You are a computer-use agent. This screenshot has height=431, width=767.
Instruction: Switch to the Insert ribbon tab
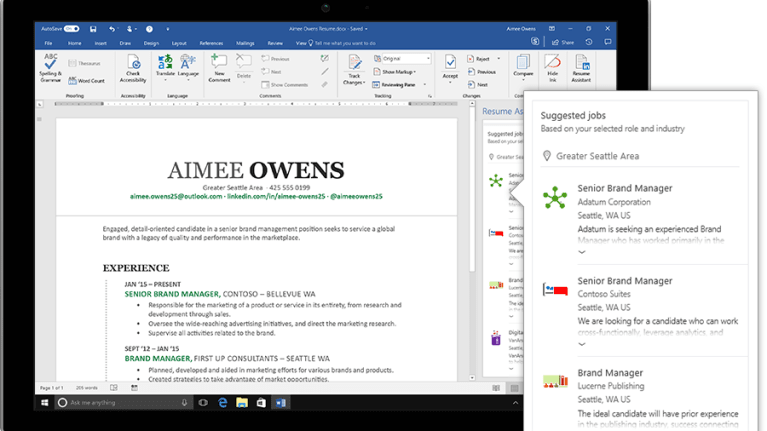click(x=100, y=43)
